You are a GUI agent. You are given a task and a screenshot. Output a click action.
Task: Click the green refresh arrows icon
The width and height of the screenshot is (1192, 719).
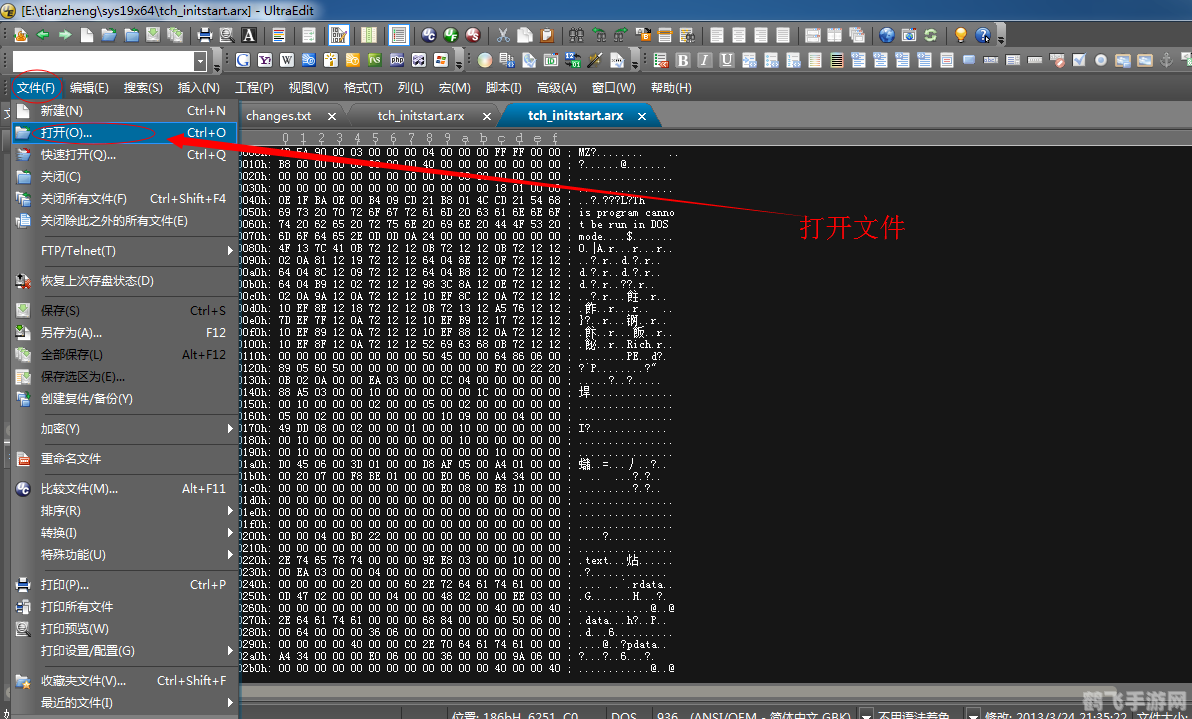tap(929, 35)
